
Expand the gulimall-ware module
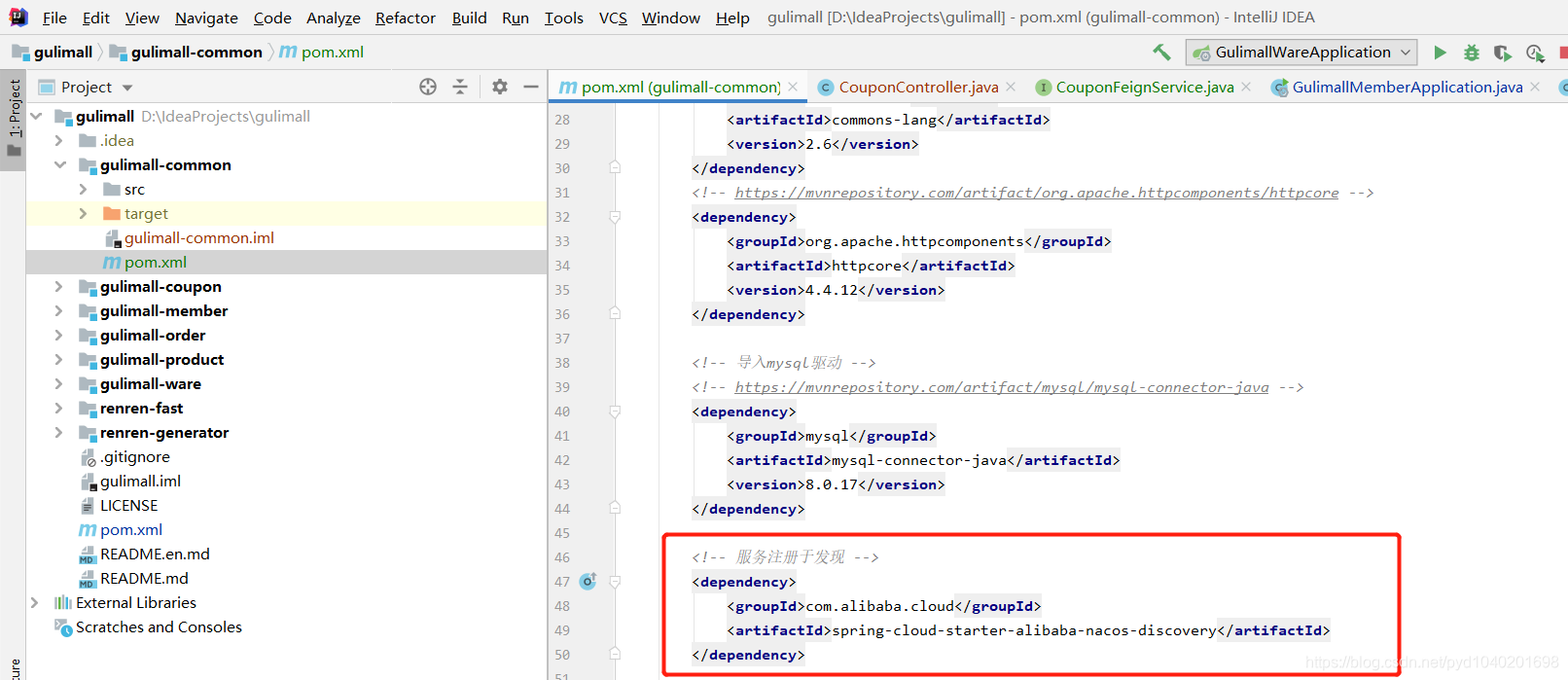[x=59, y=383]
